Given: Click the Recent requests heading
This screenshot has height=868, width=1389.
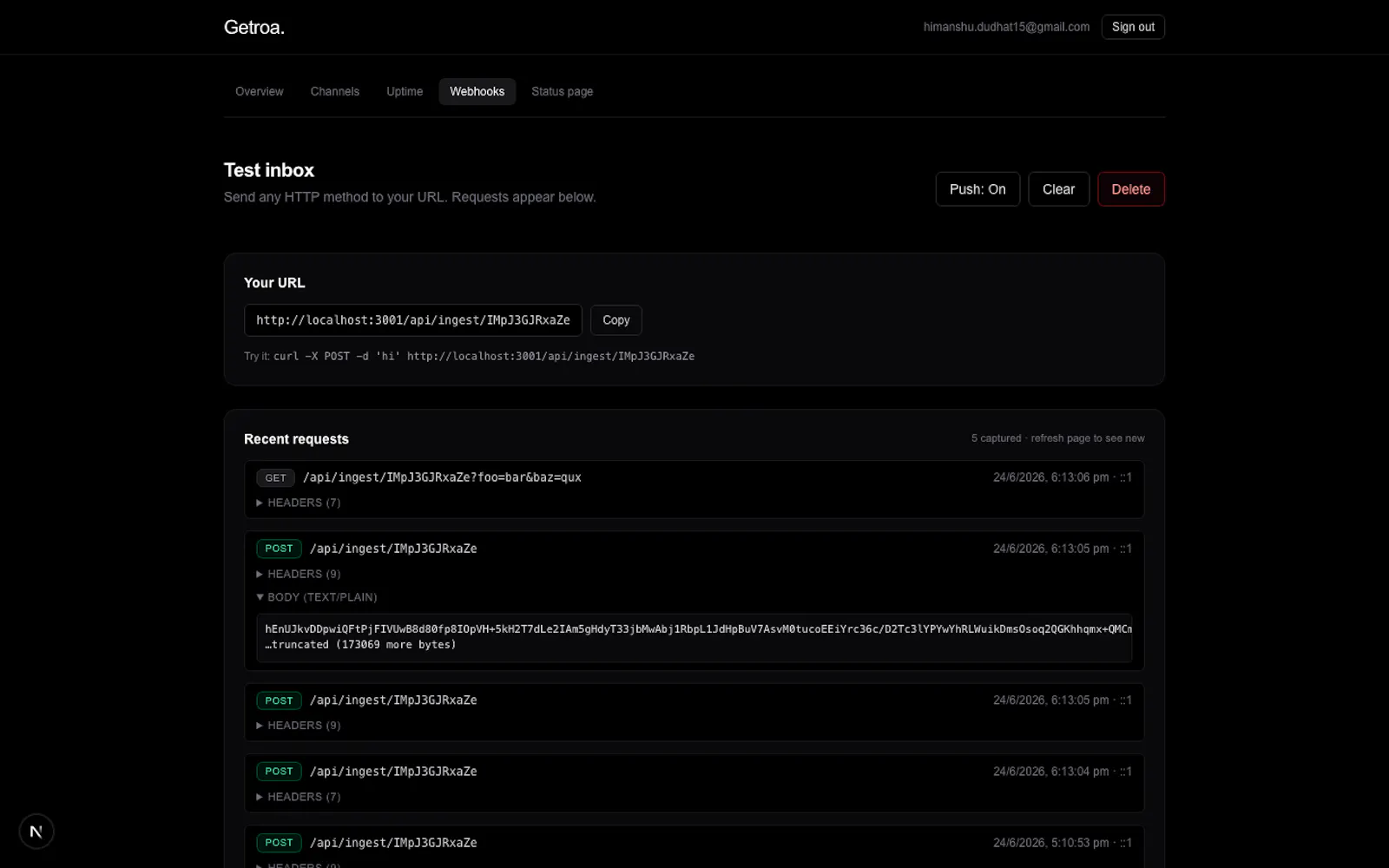Looking at the screenshot, I should [296, 439].
